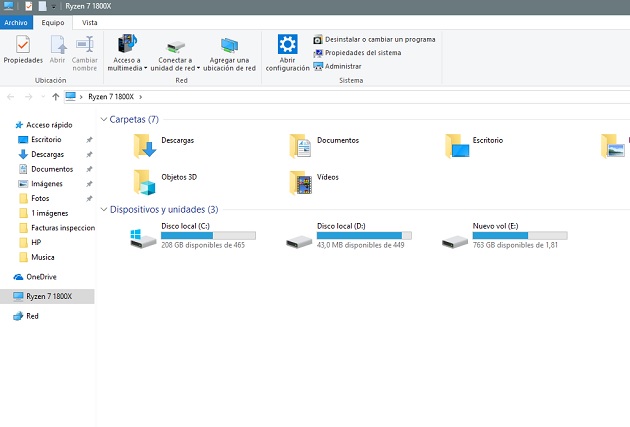Click the address bar path Ryzen 7 1800X
The image size is (630, 427).
click(110, 97)
